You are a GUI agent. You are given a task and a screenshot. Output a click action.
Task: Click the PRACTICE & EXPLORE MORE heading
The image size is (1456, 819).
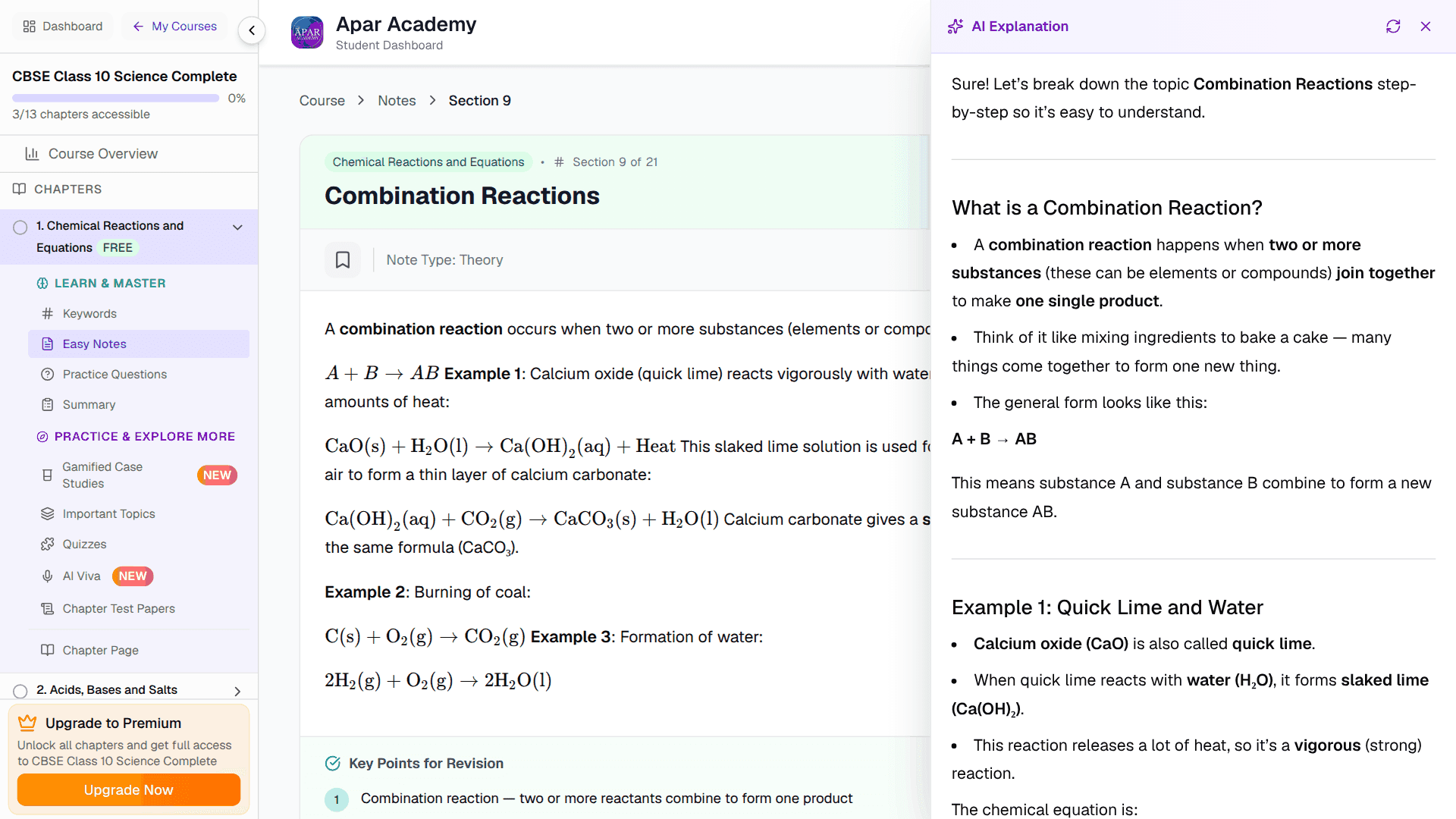(145, 437)
